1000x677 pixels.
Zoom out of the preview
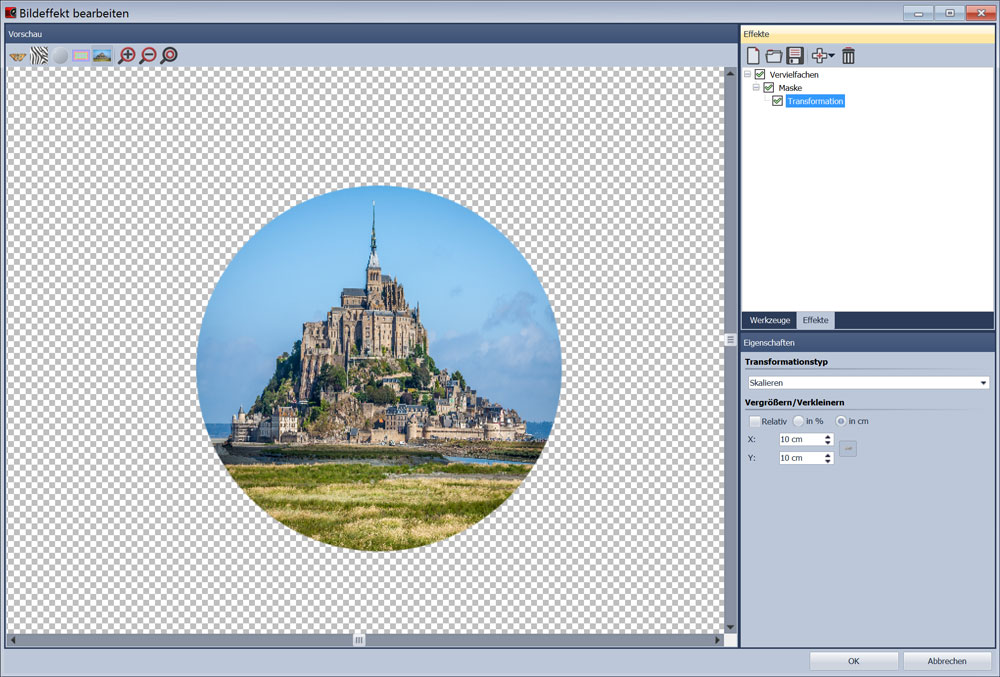click(x=148, y=56)
